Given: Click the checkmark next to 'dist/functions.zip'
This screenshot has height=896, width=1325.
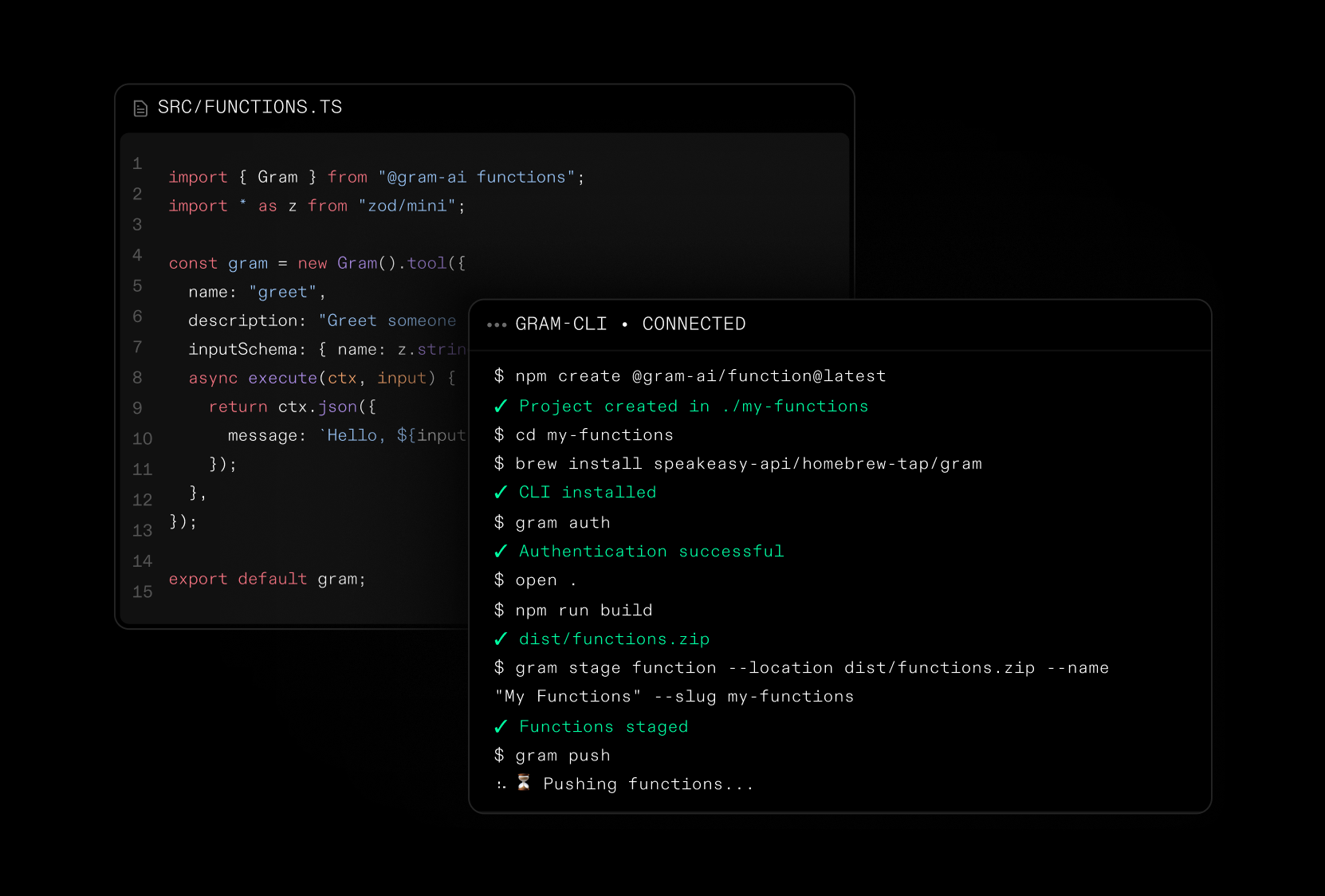Looking at the screenshot, I should click(501, 639).
